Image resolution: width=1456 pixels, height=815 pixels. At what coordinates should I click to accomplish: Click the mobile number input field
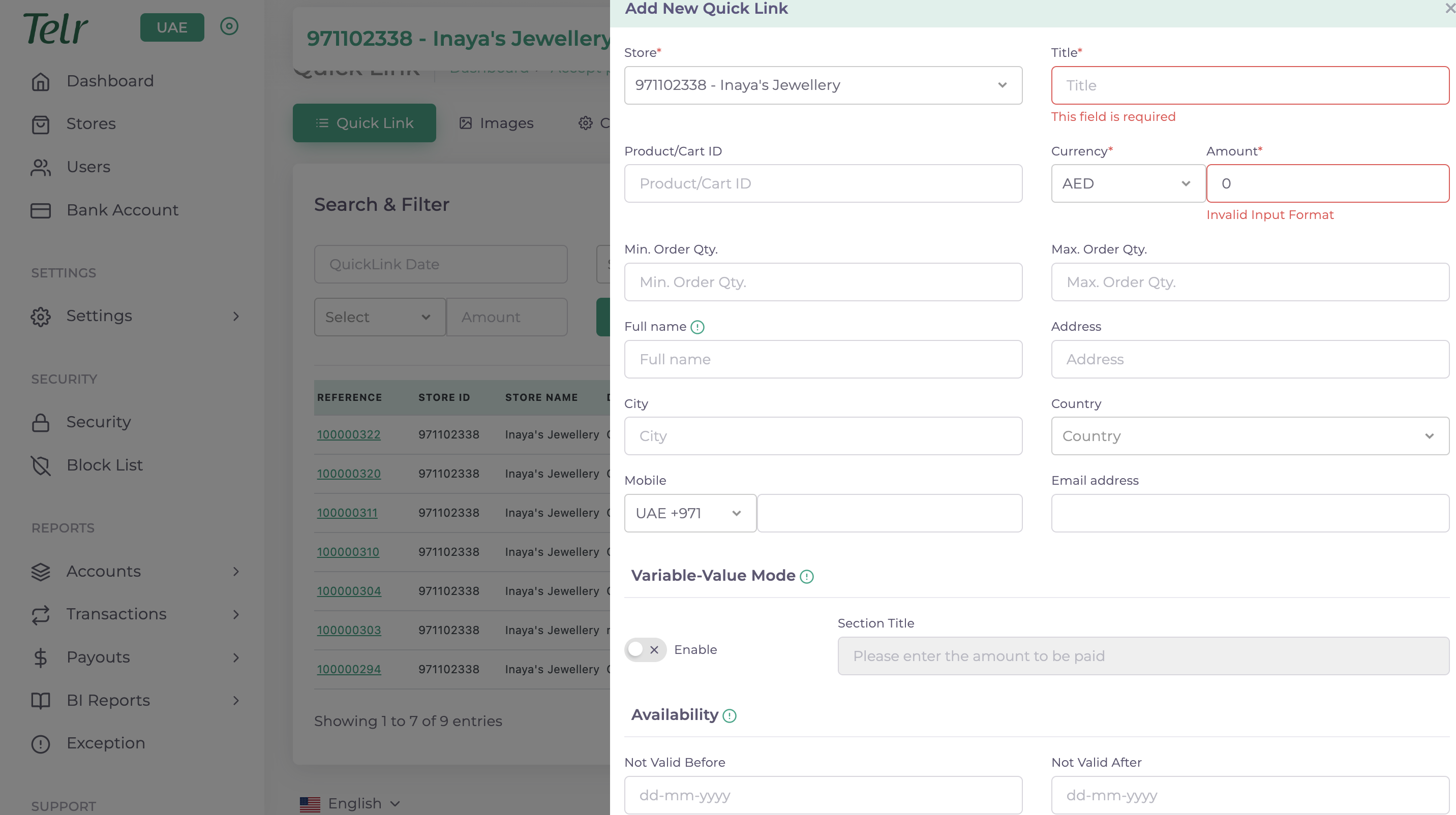pos(890,513)
